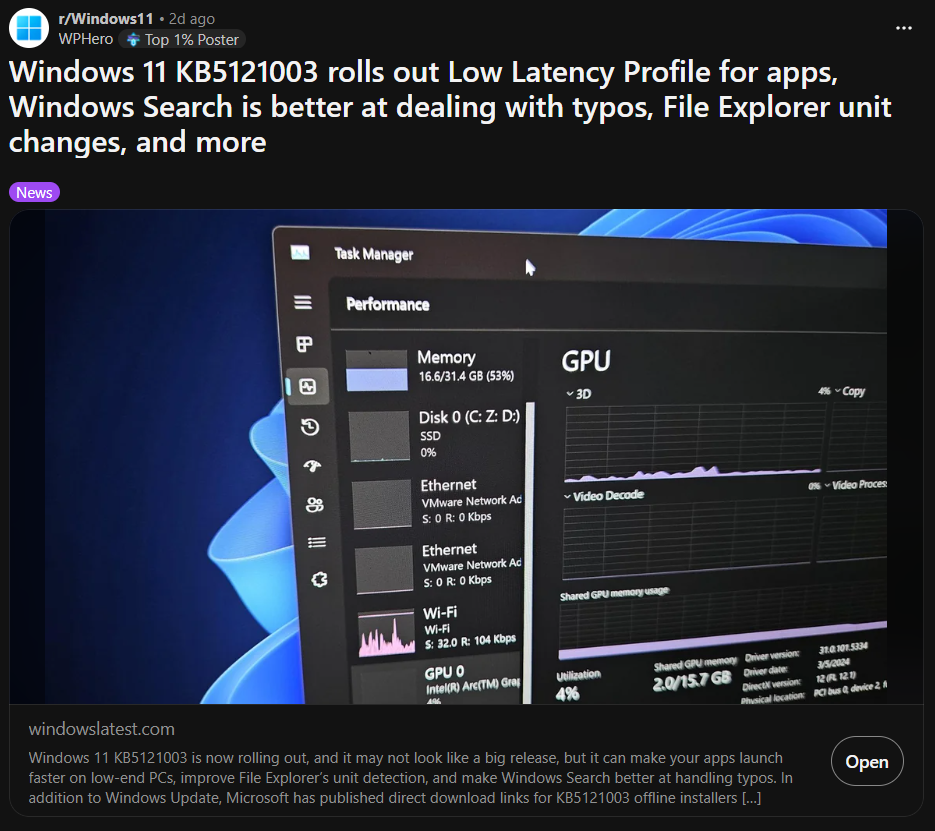Open the Copy engine dropdown

coord(849,391)
